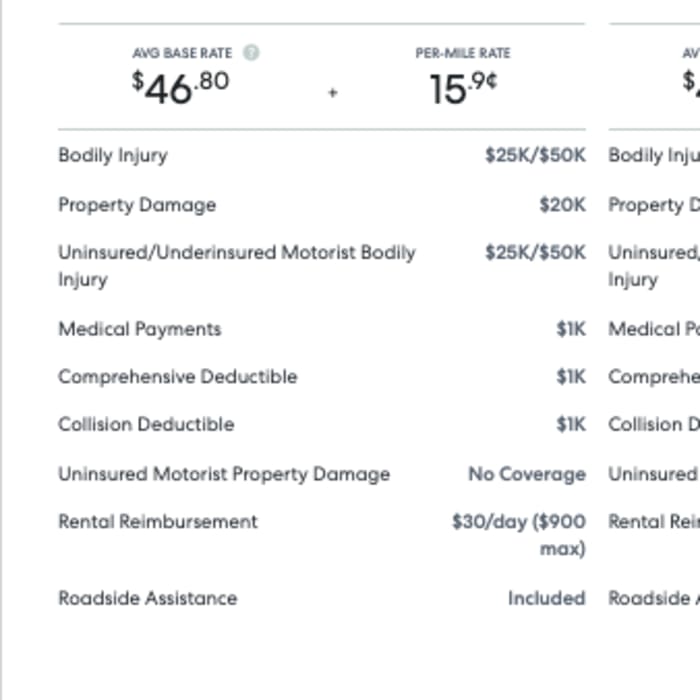Click the 15.9¢ per-mile rate value
The image size is (700, 700).
463,88
